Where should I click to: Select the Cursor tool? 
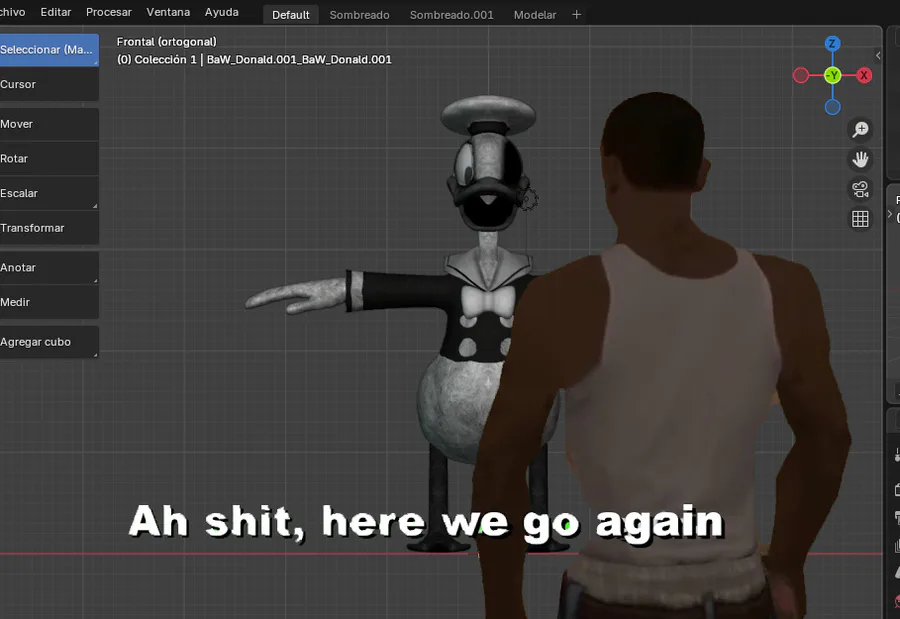49,84
